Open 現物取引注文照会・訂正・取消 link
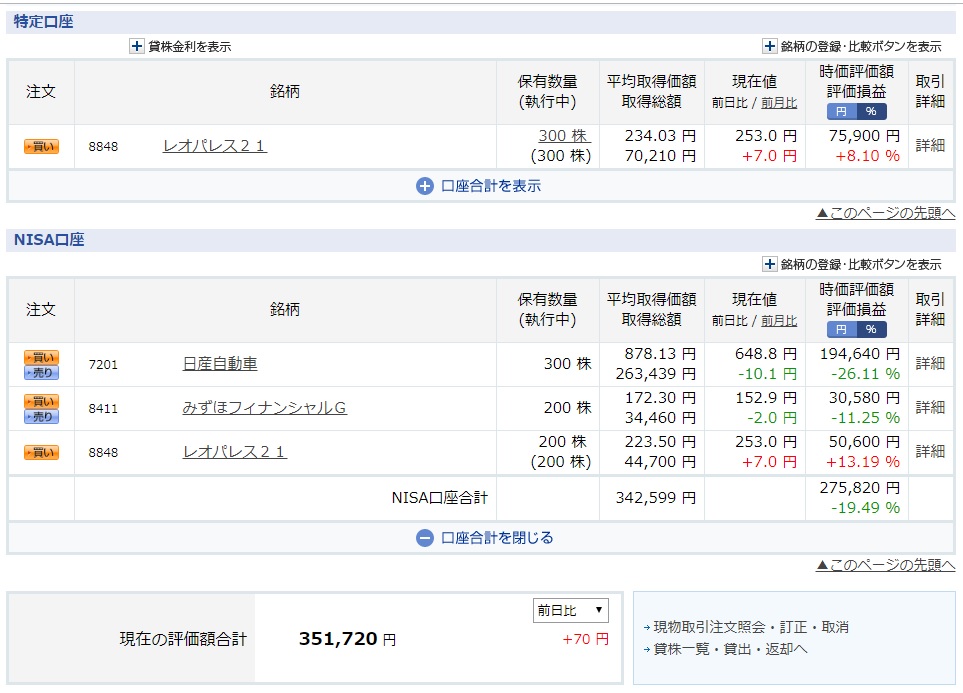 (x=751, y=627)
